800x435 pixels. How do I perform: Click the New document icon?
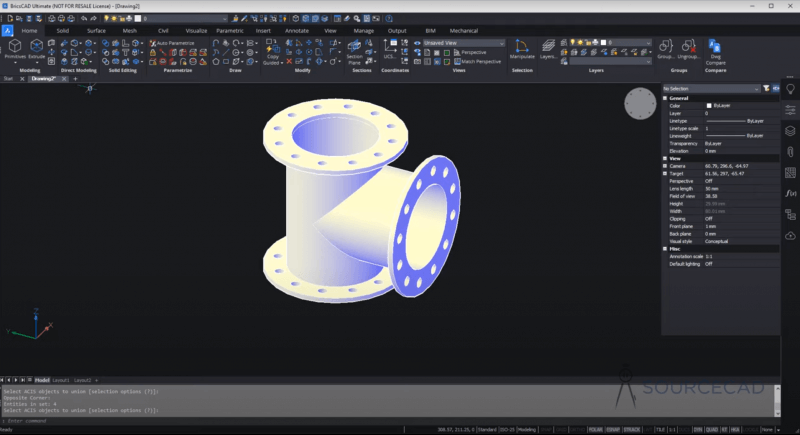pyautogui.click(x=10, y=18)
